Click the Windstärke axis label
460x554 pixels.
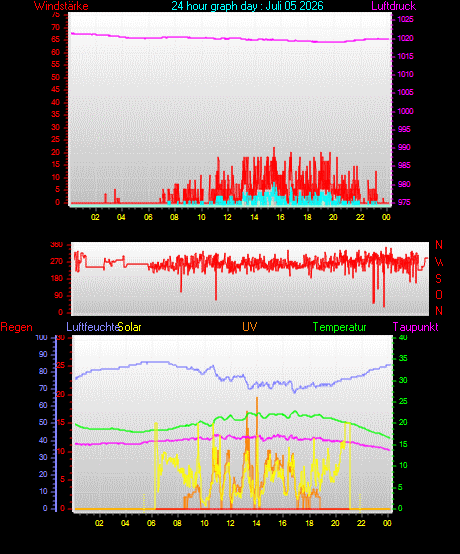[61, 6]
